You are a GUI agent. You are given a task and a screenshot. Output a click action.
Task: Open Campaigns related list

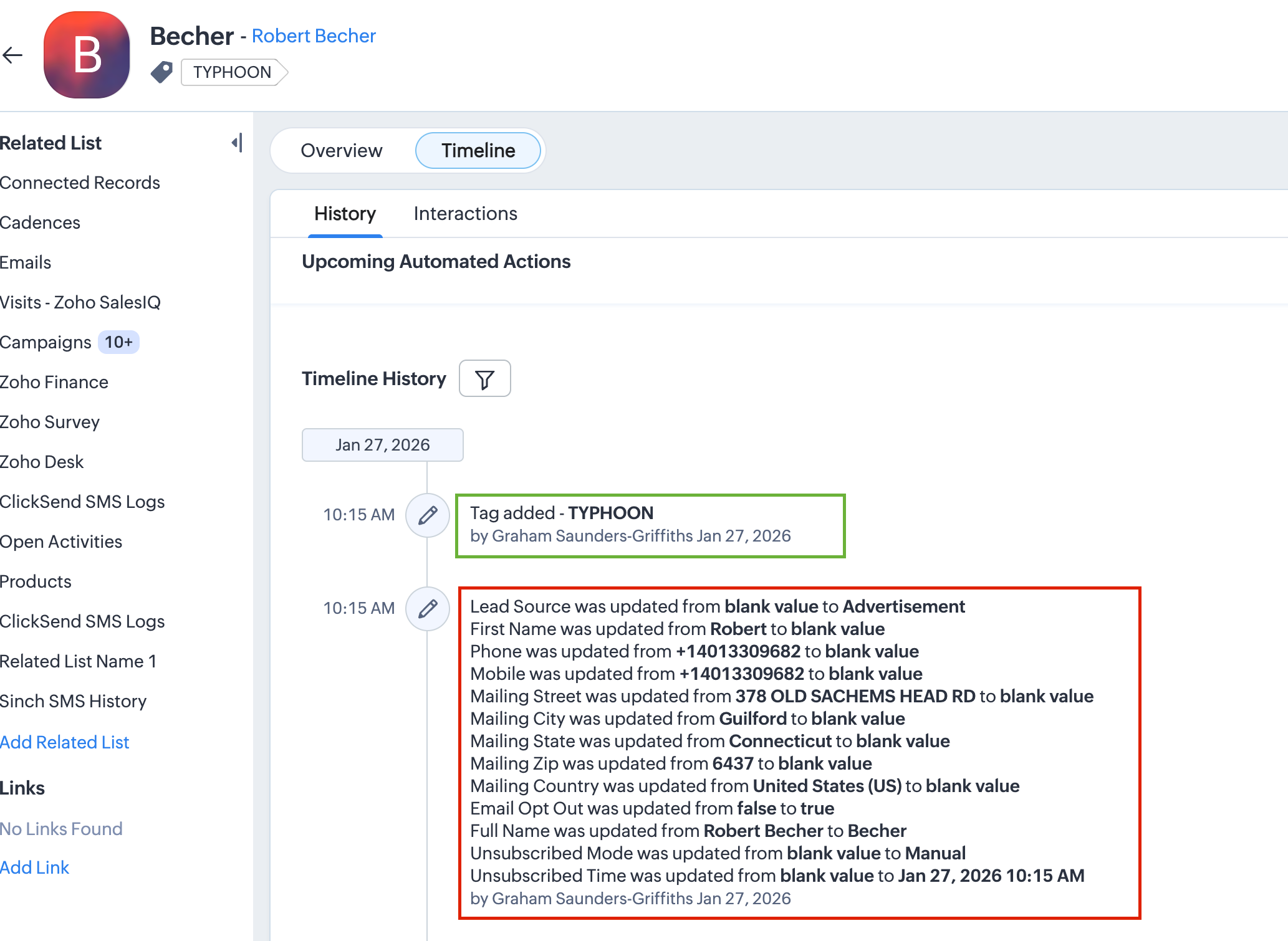pyautogui.click(x=46, y=342)
